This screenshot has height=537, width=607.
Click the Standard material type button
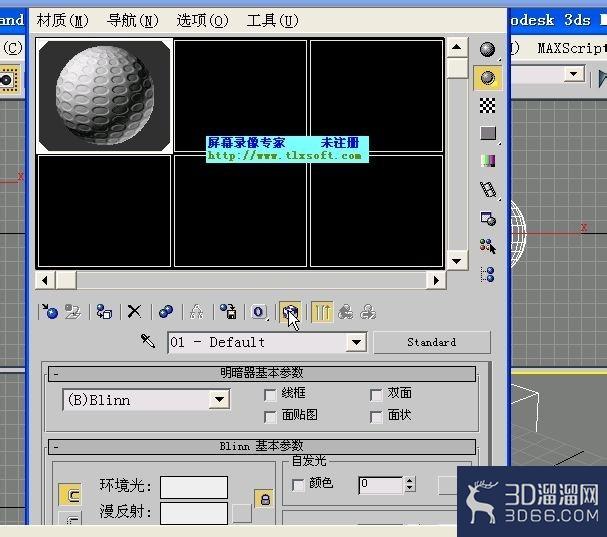pyautogui.click(x=432, y=342)
